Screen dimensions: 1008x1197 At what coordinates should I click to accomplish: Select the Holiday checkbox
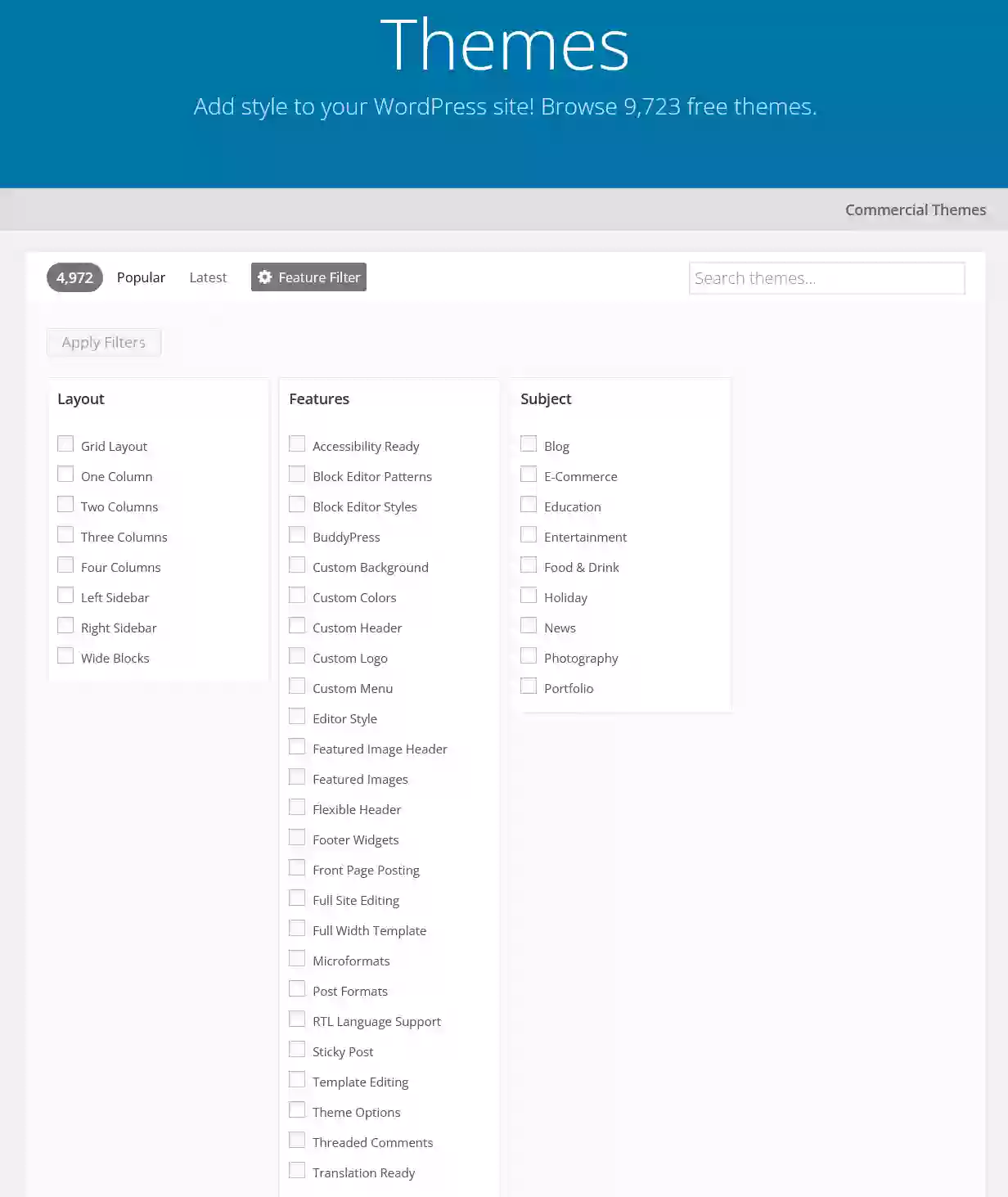(529, 595)
